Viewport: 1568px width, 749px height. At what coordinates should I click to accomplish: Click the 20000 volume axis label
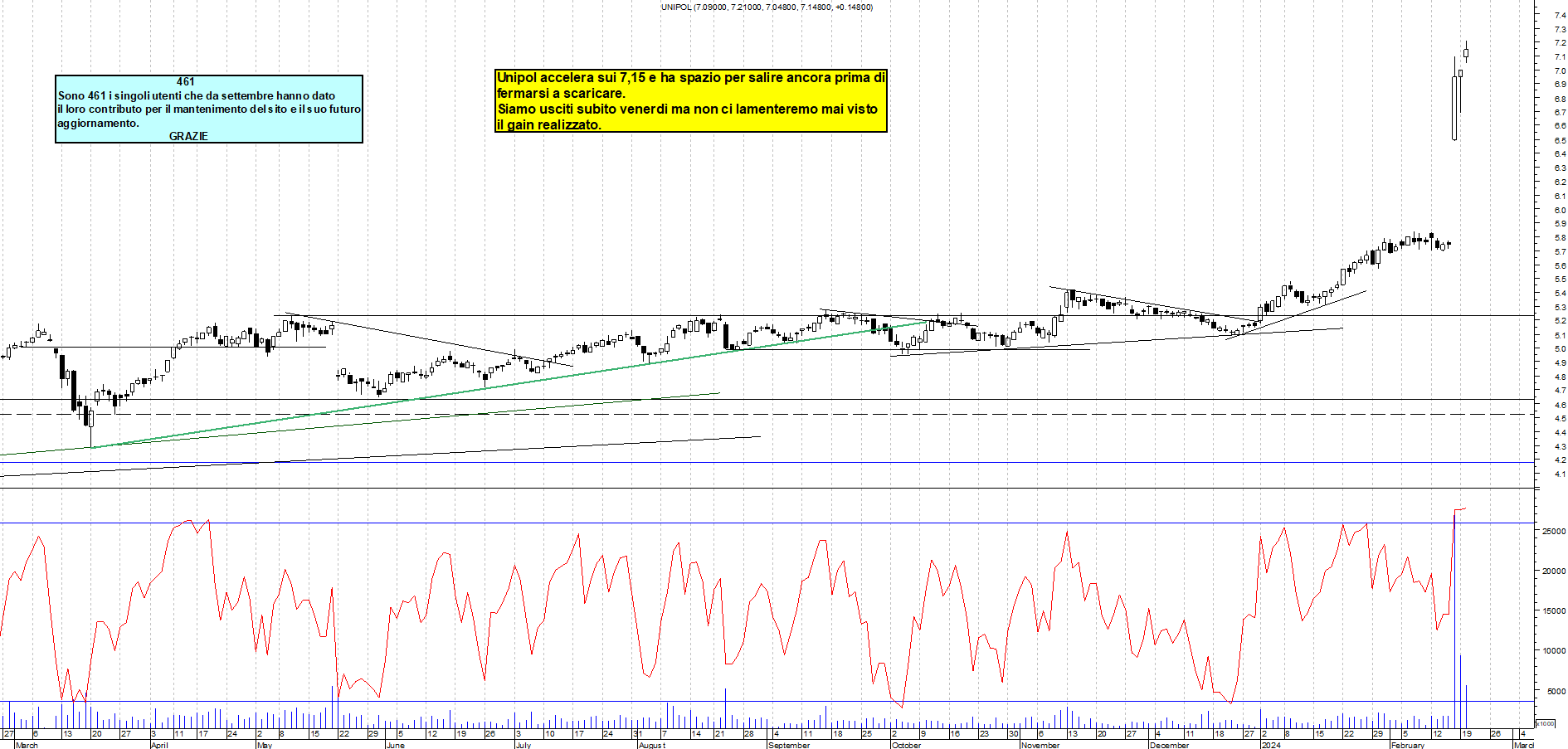coord(1554,571)
